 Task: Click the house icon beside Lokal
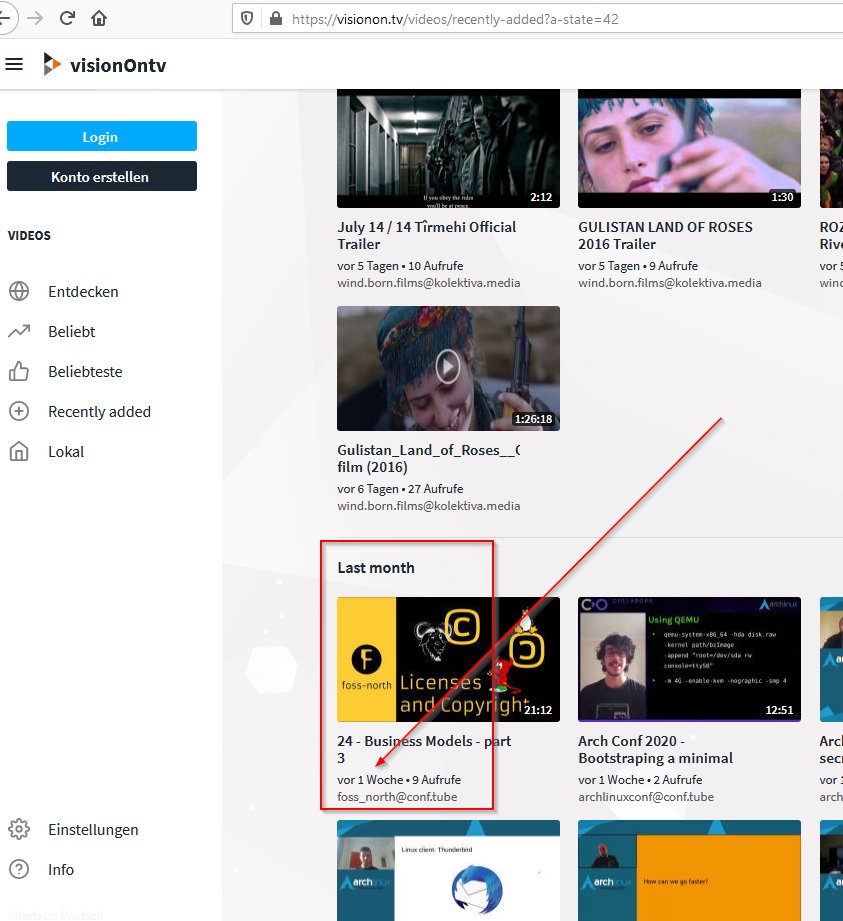(19, 451)
